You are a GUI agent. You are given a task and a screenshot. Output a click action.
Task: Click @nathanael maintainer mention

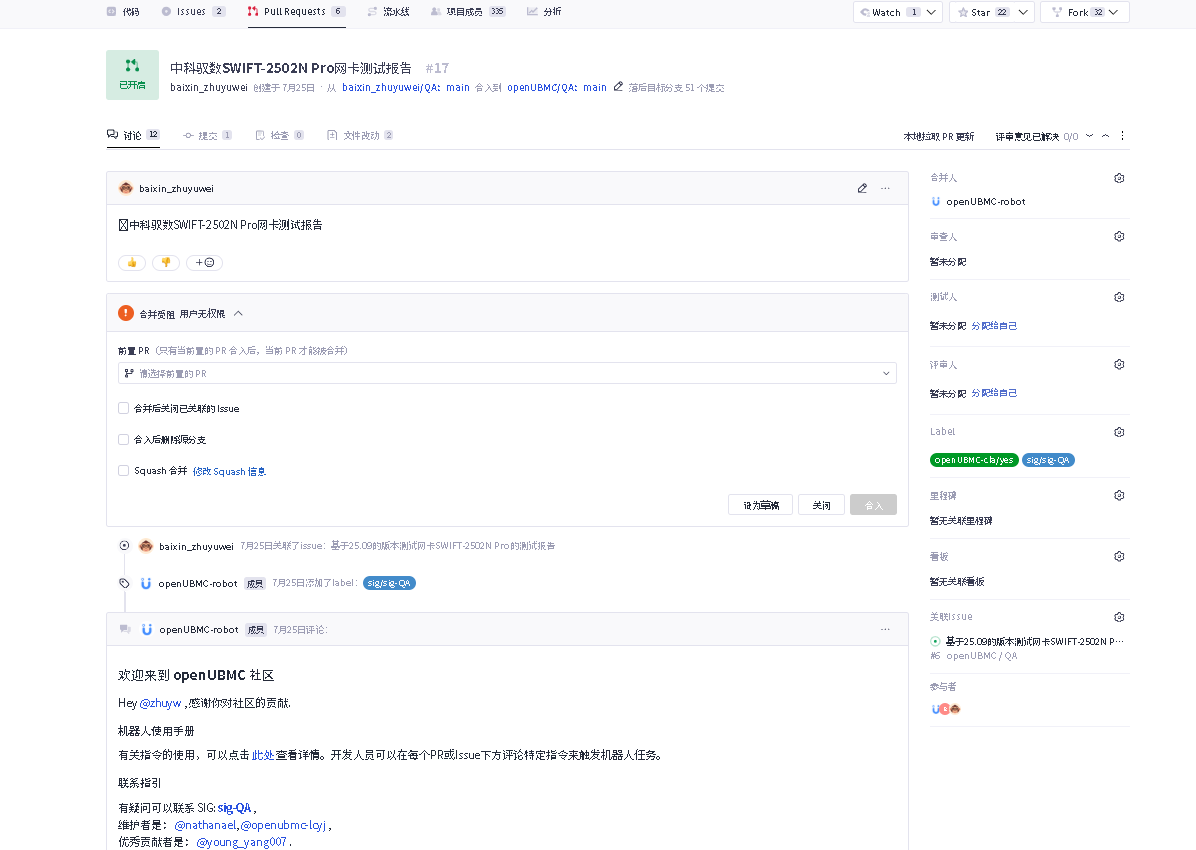205,825
